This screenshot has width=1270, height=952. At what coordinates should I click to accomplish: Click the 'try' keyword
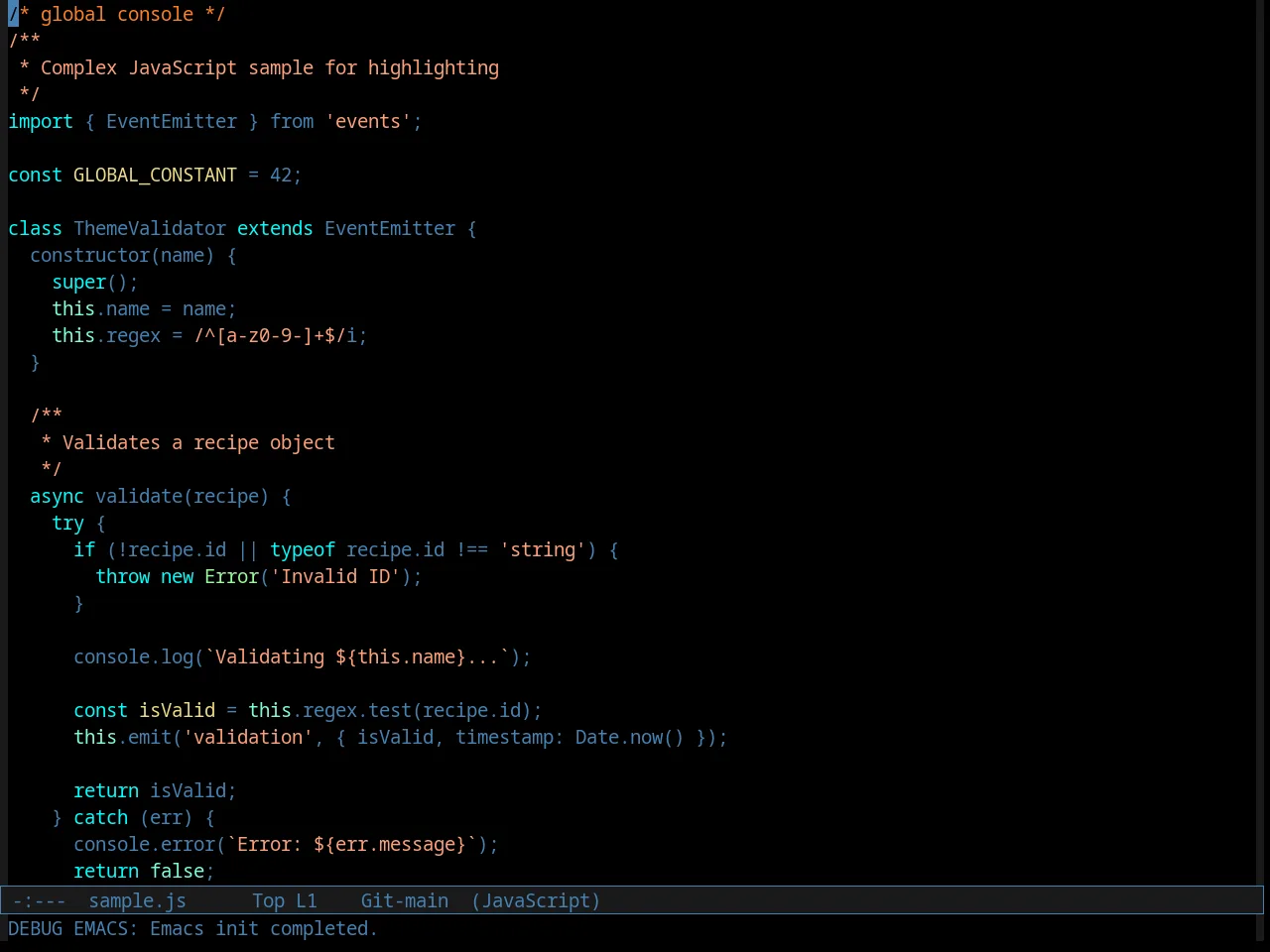click(67, 523)
